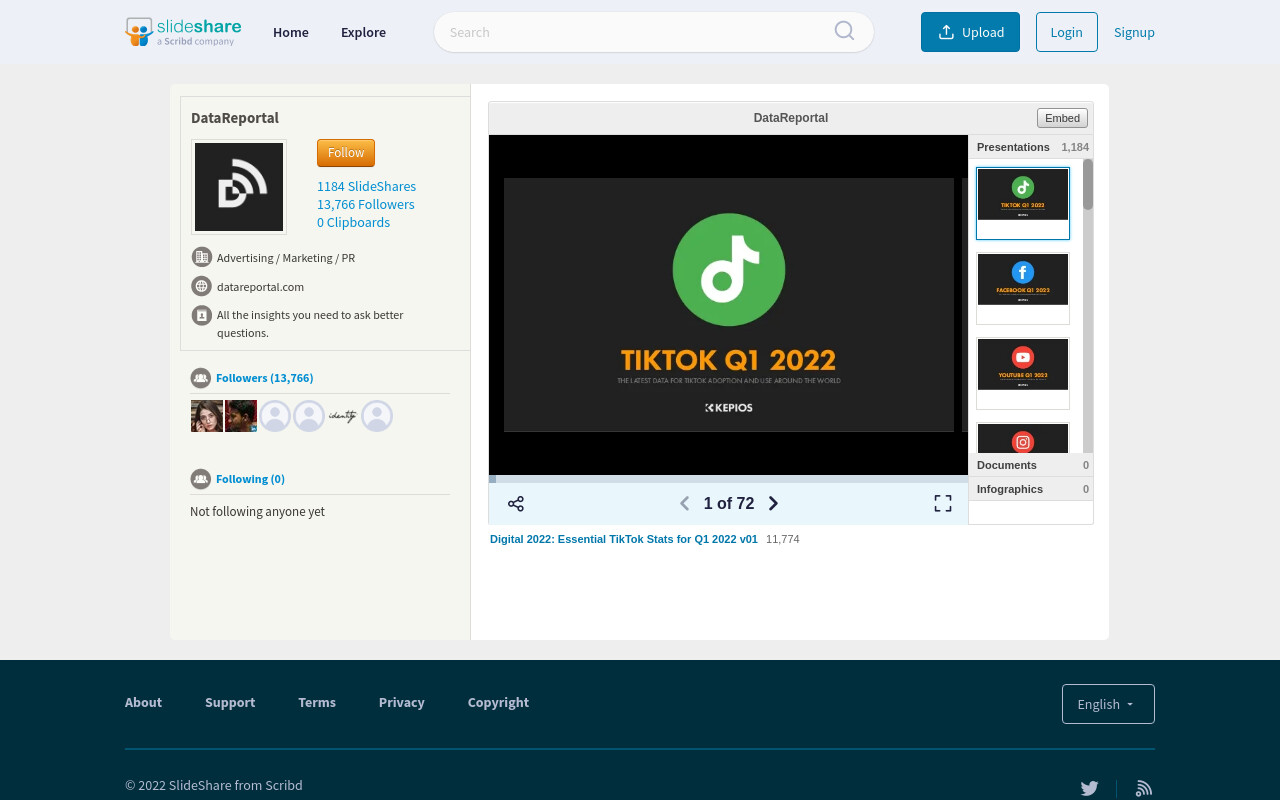1280x800 pixels.
Task: Select the Facebook Q1 2022 thumbnail
Action: [1023, 288]
